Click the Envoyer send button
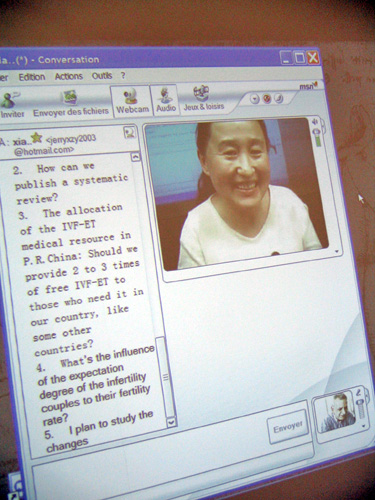 pyautogui.click(x=288, y=427)
